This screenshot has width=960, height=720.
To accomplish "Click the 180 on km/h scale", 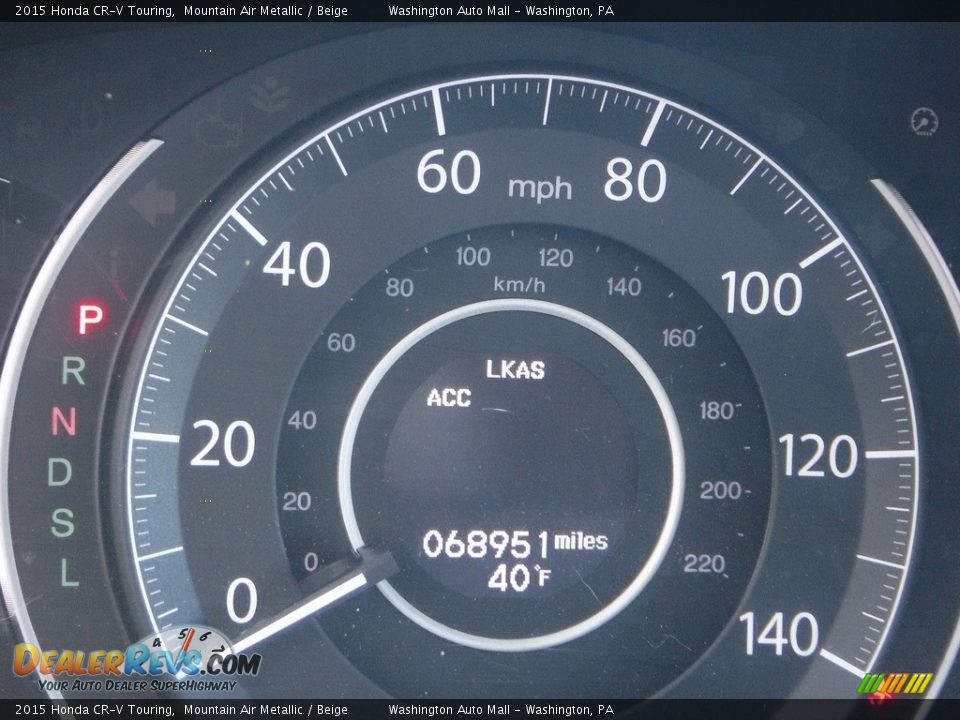I will click(x=717, y=411).
